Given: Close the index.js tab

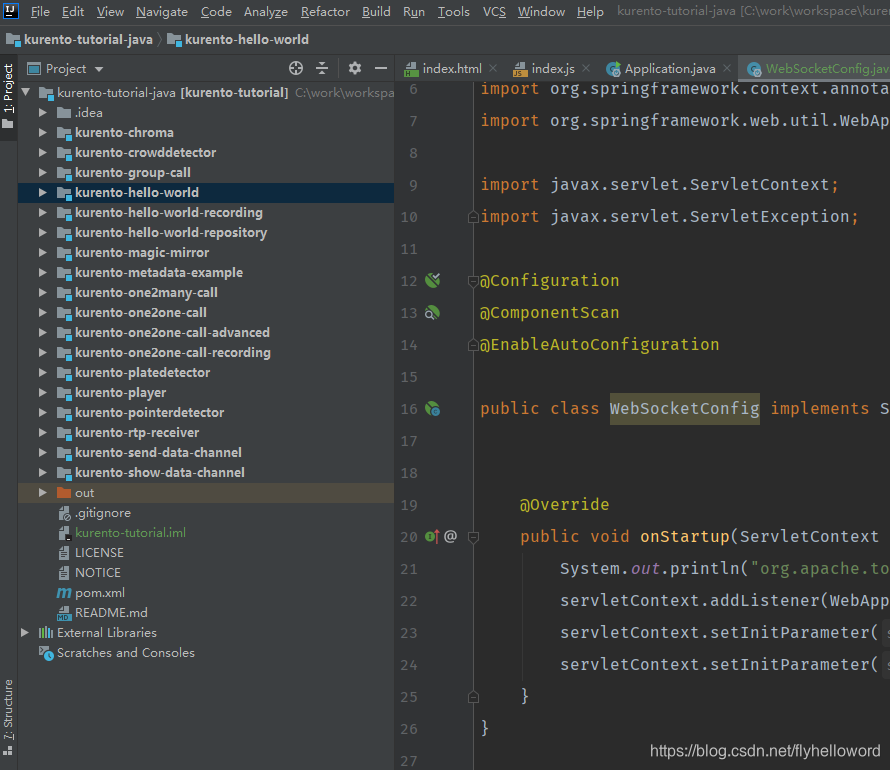Looking at the screenshot, I should (586, 69).
